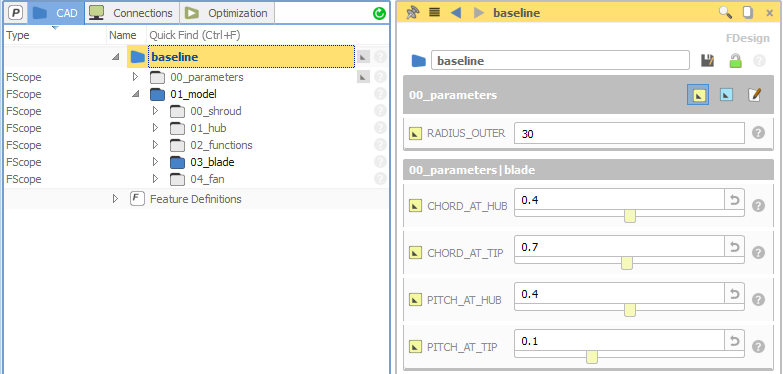Edit the CHORD_AT_HUB value field
The width and height of the screenshot is (783, 374).
pyautogui.click(x=619, y=200)
